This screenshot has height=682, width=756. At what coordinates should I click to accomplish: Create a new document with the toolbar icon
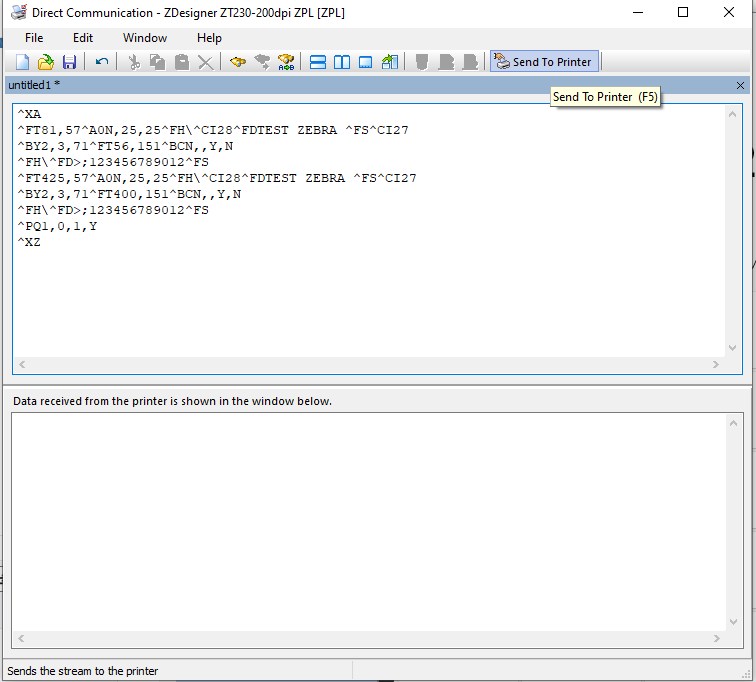point(22,62)
